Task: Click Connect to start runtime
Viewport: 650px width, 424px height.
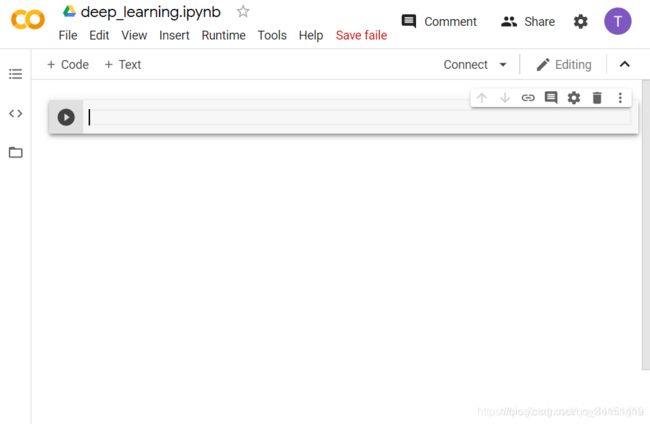Action: [466, 65]
